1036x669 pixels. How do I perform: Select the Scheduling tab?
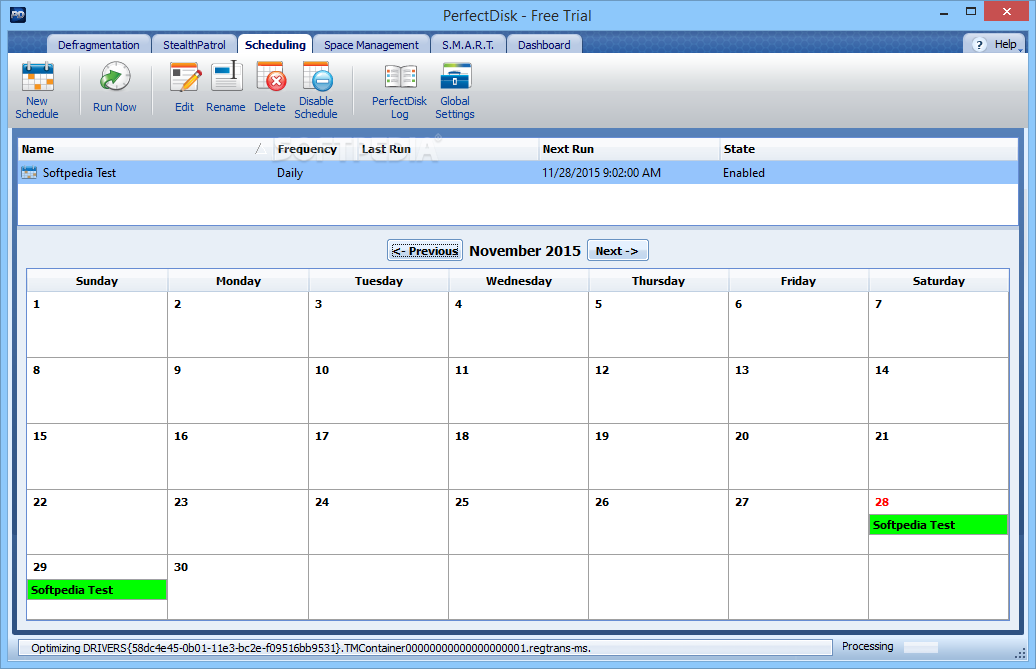(275, 45)
